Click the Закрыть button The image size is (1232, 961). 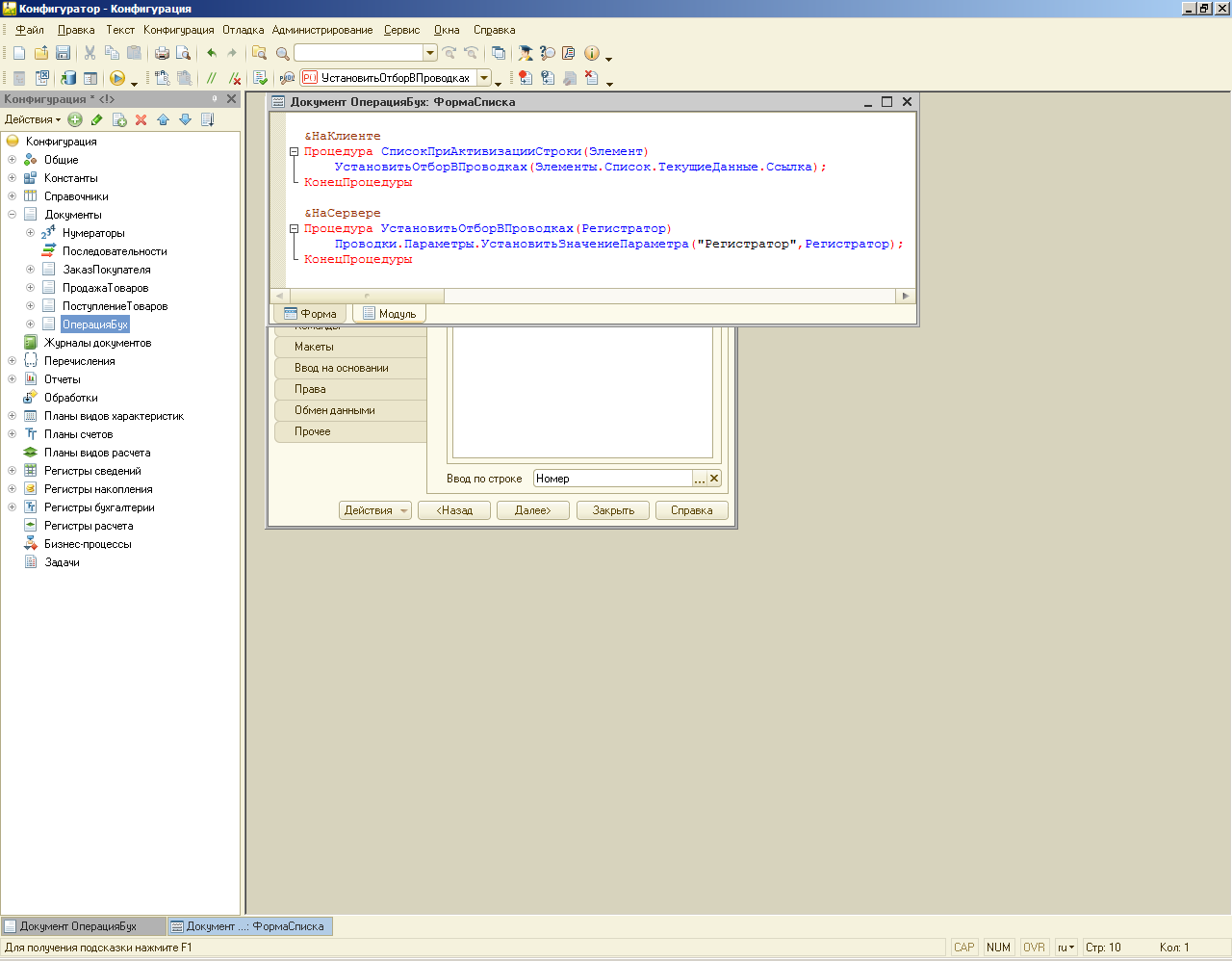coord(613,510)
